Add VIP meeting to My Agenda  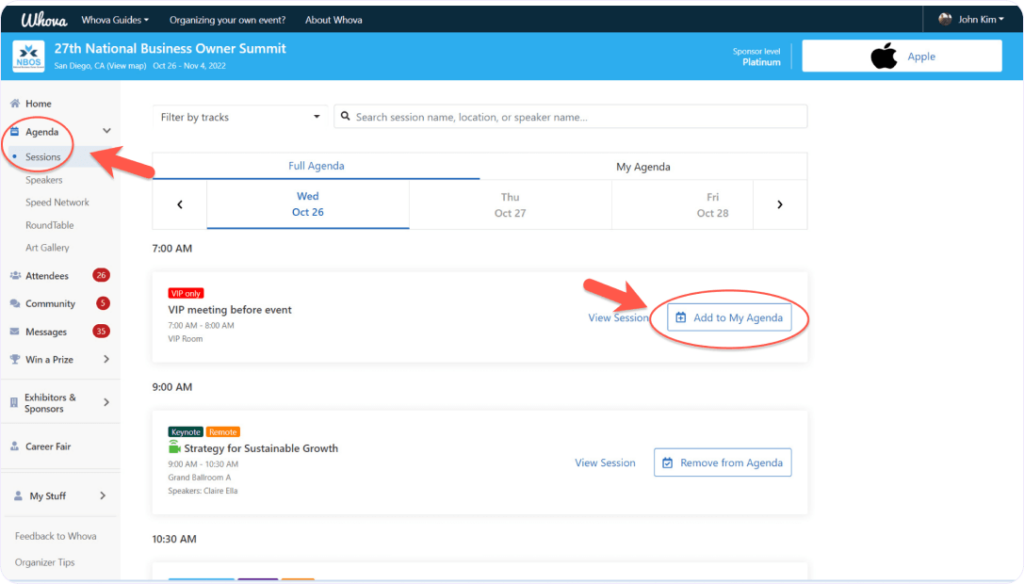(x=731, y=317)
